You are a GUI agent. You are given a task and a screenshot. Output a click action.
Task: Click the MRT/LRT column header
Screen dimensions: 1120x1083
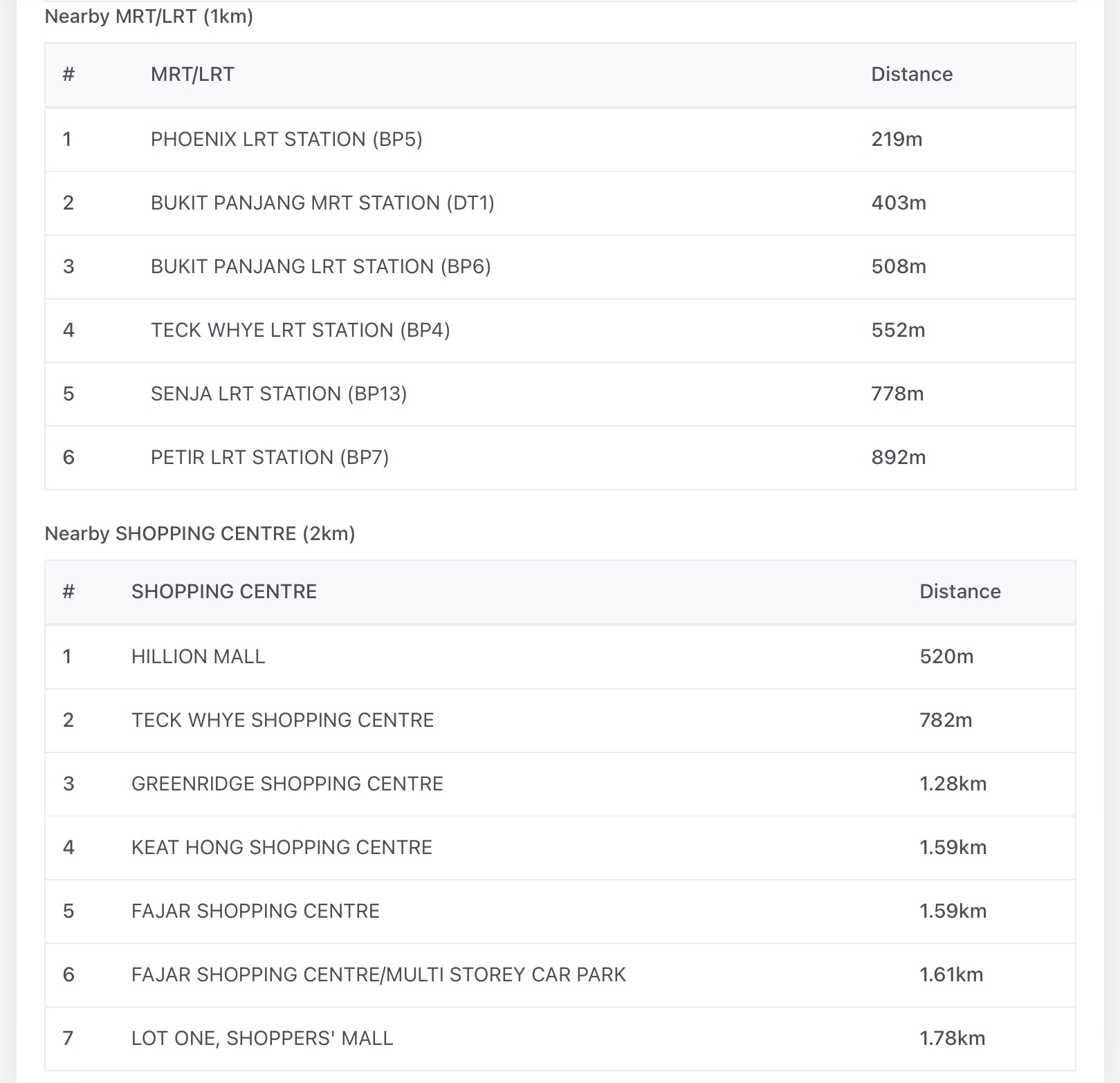192,74
